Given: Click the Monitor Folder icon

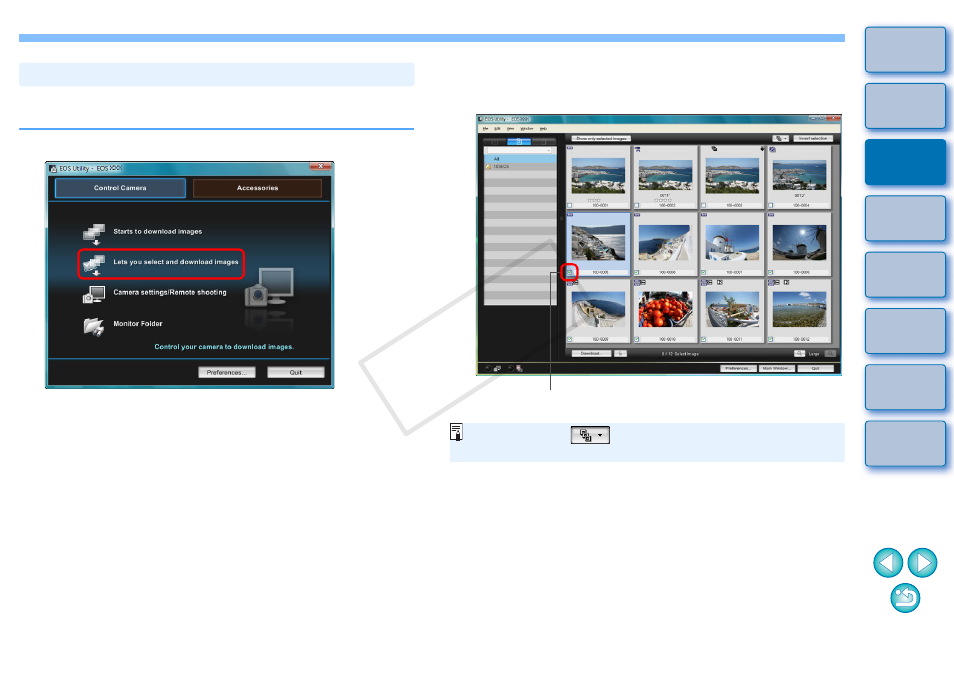Looking at the screenshot, I should point(94,327).
